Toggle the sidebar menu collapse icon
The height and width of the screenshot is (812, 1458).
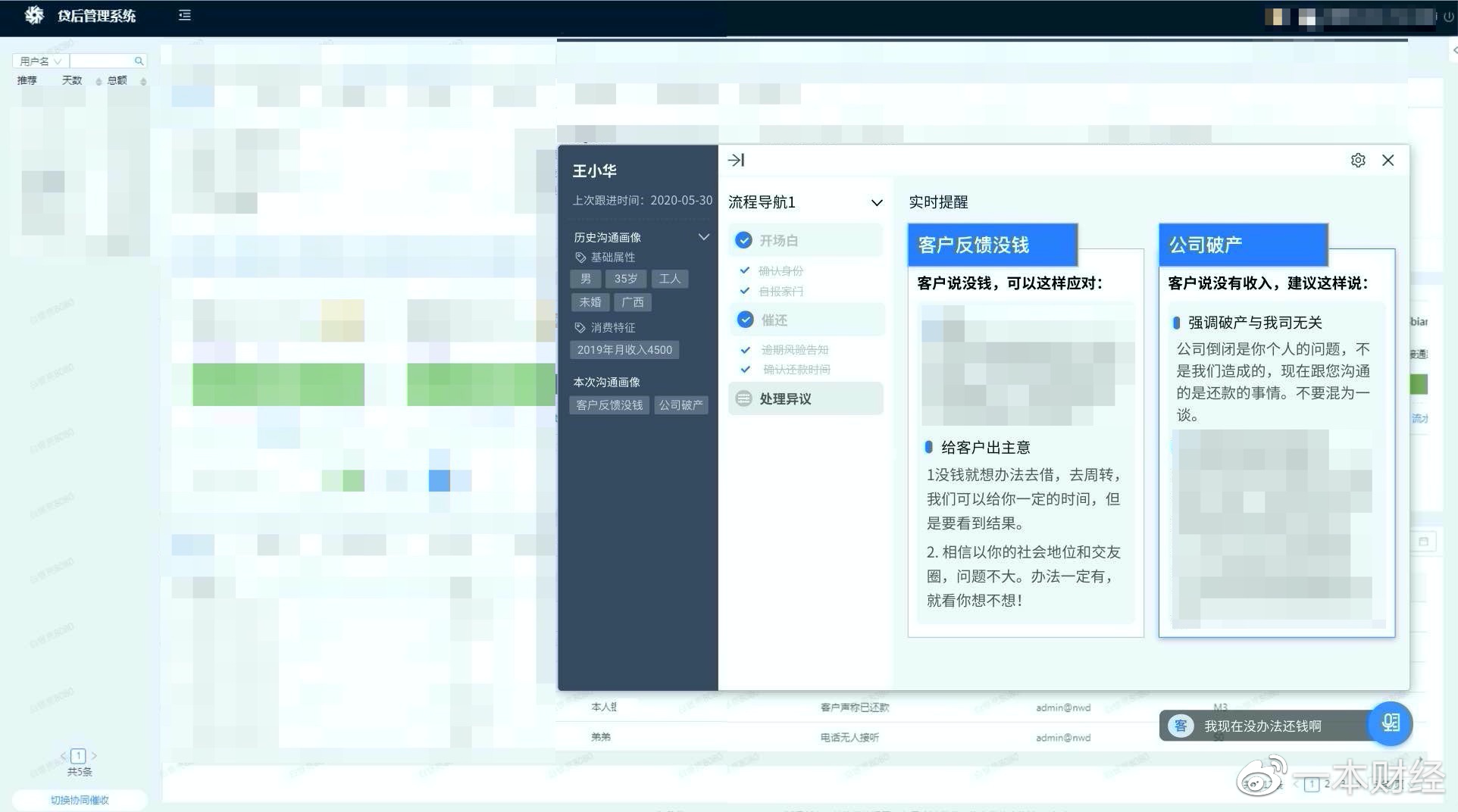184,15
